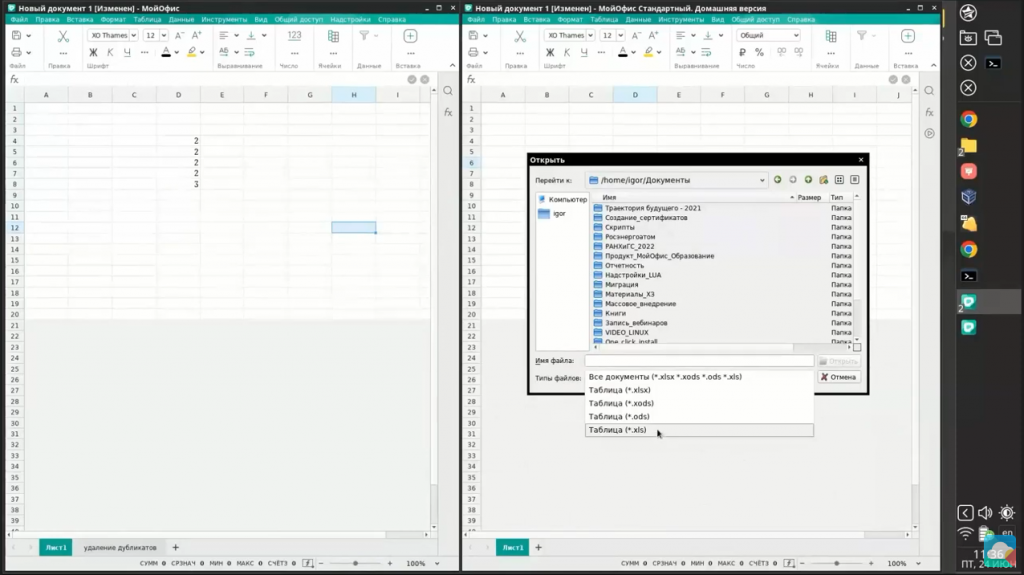Screen dimensions: 1024x575
Task: Switch Open dialog to detail view
Action: coord(855,180)
